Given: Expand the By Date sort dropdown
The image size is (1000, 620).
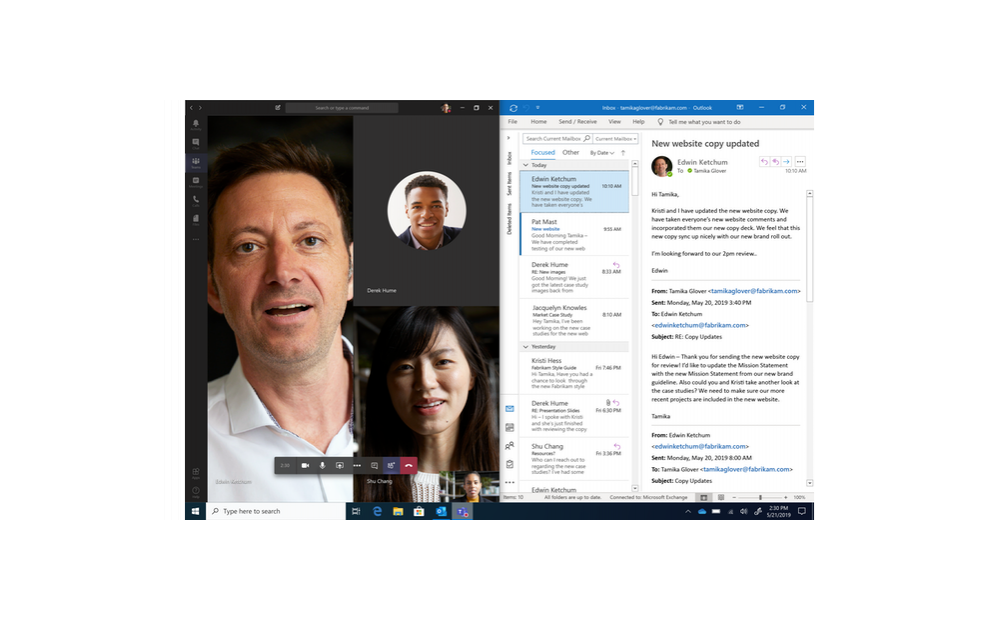Looking at the screenshot, I should 601,153.
